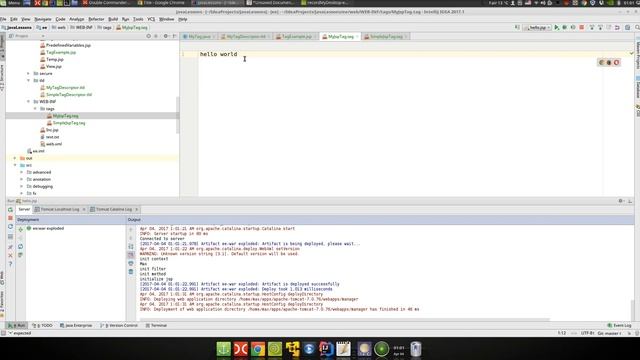
Task: Open in Opera via the floating browser icons
Action: click(x=616, y=62)
